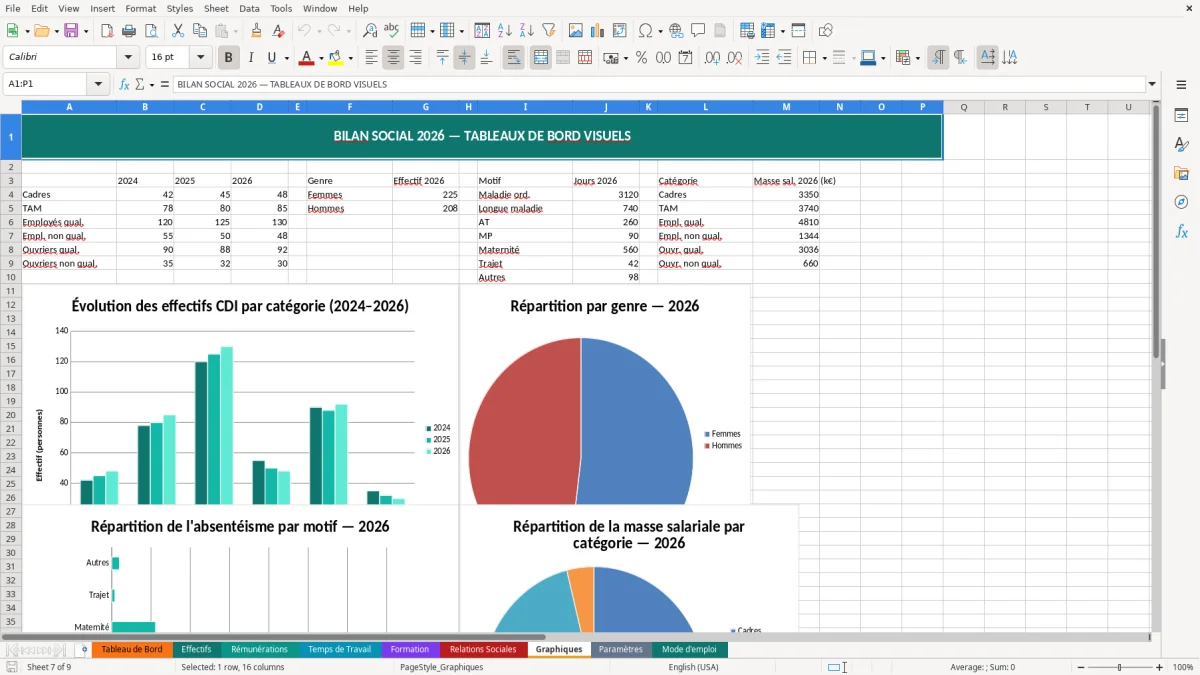Click Insert Hyperlink icon
The width and height of the screenshot is (1200, 675).
pos(676,31)
